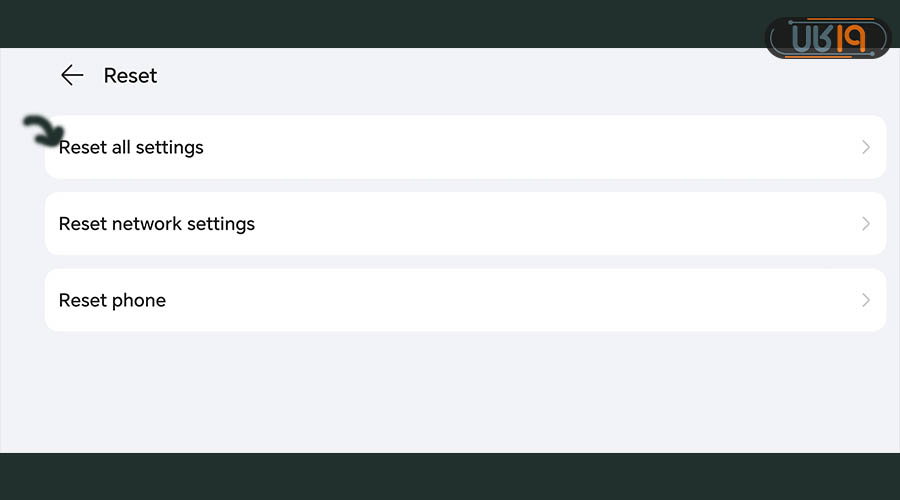Open the Reset network settings option
The width and height of the screenshot is (900, 500).
[157, 224]
